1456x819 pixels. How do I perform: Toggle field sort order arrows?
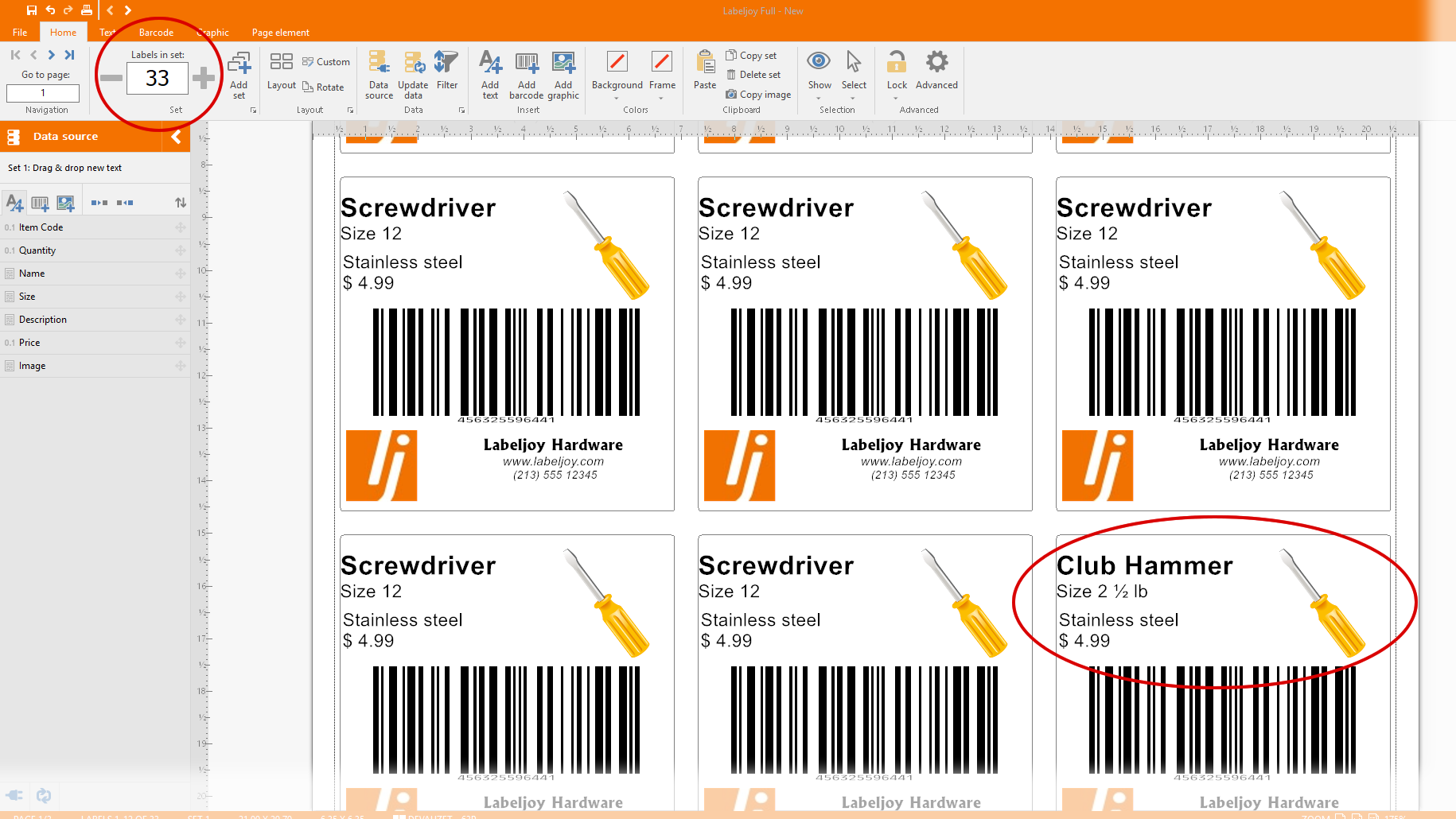(x=181, y=203)
